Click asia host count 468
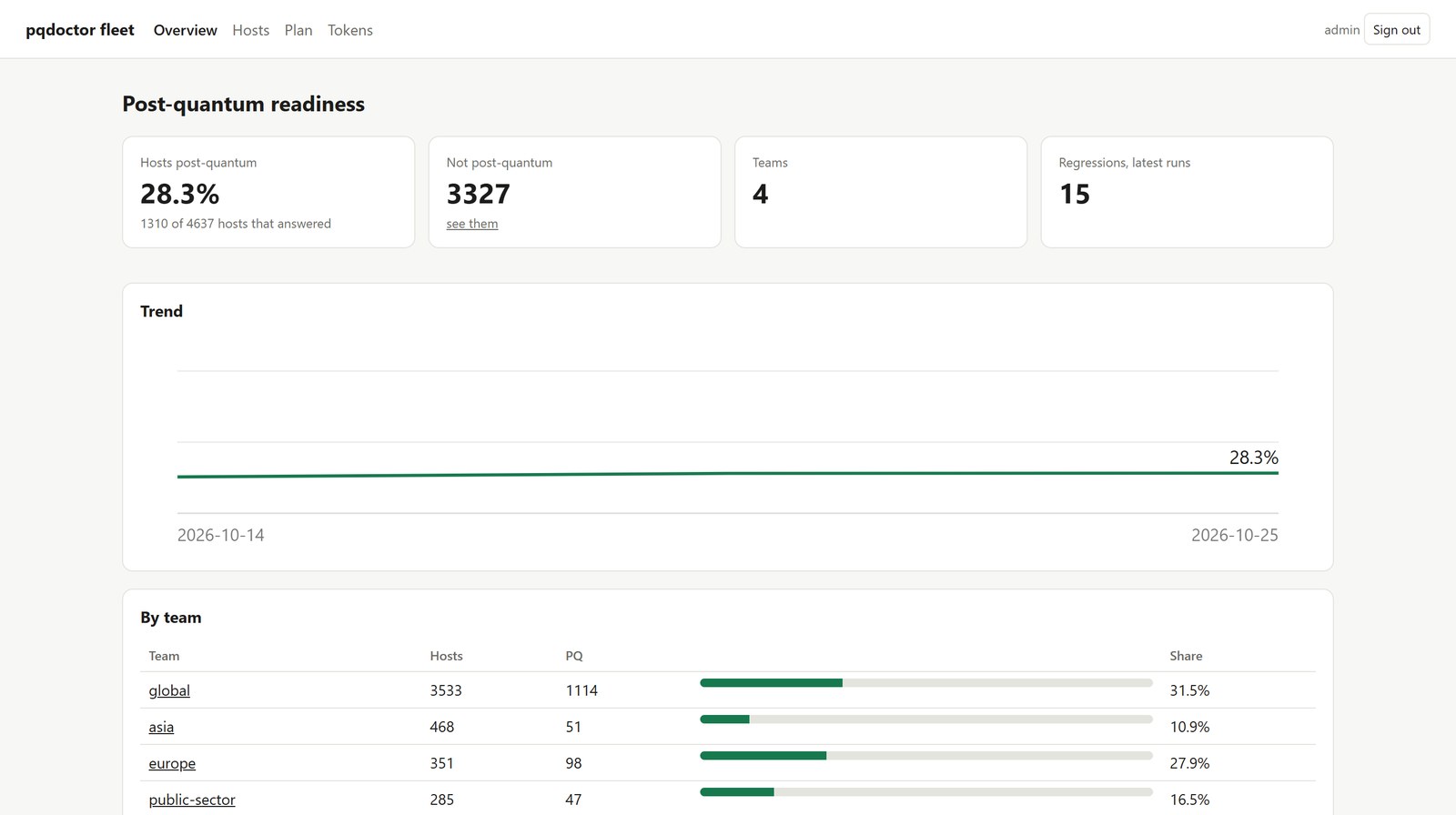1456x815 pixels. [442, 727]
